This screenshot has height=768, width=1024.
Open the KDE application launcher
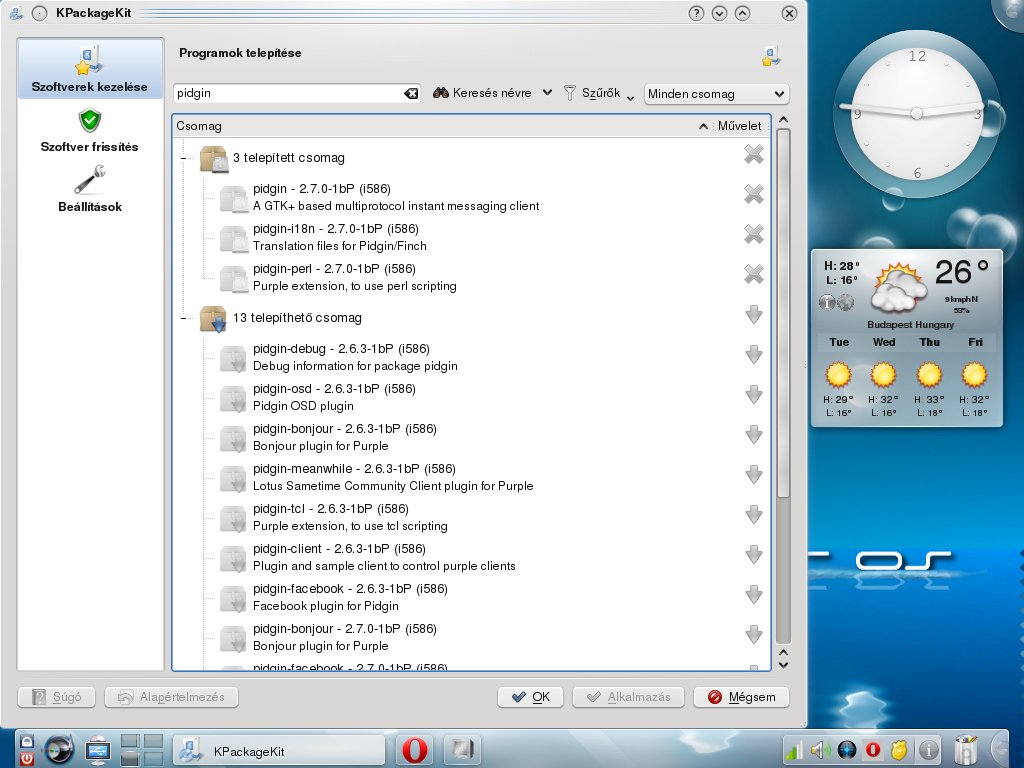pyautogui.click(x=59, y=750)
